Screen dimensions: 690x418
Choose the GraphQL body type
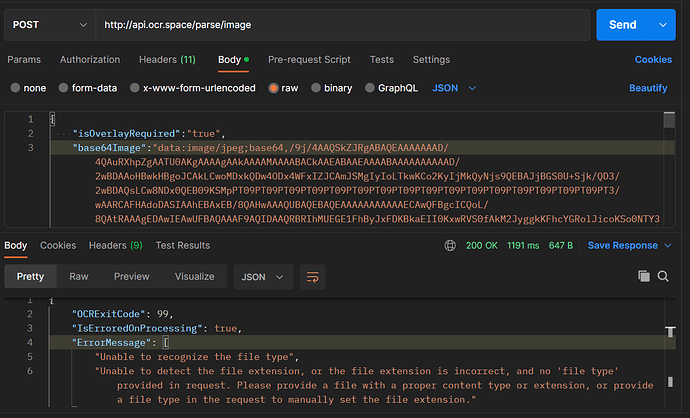tap(391, 88)
